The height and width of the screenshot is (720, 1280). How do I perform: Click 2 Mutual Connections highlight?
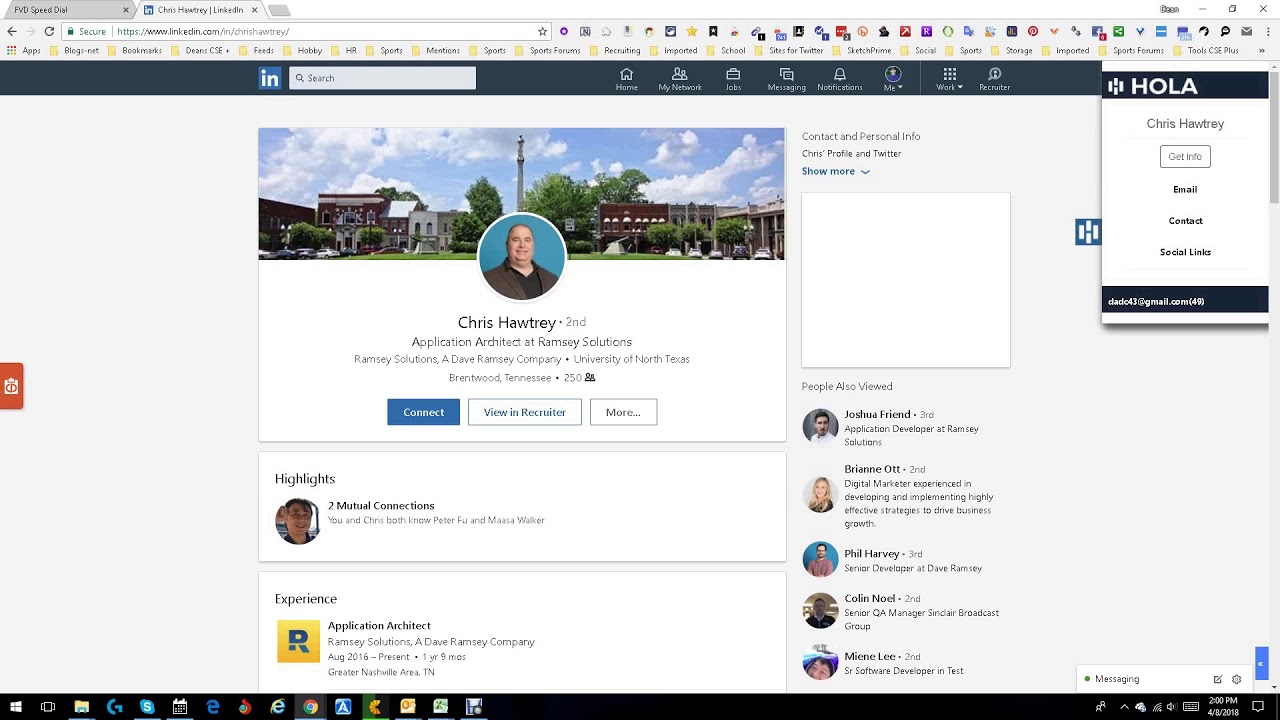click(381, 506)
